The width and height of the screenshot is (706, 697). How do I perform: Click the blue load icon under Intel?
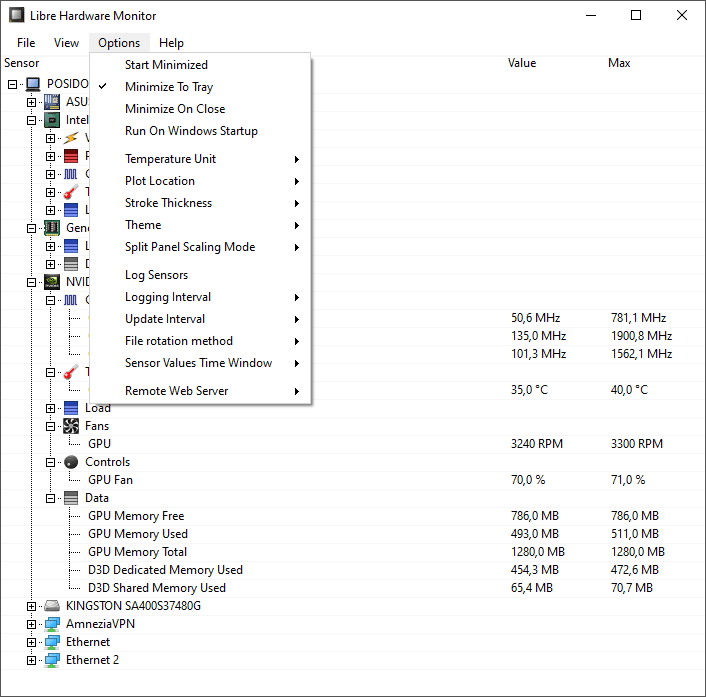pos(71,210)
